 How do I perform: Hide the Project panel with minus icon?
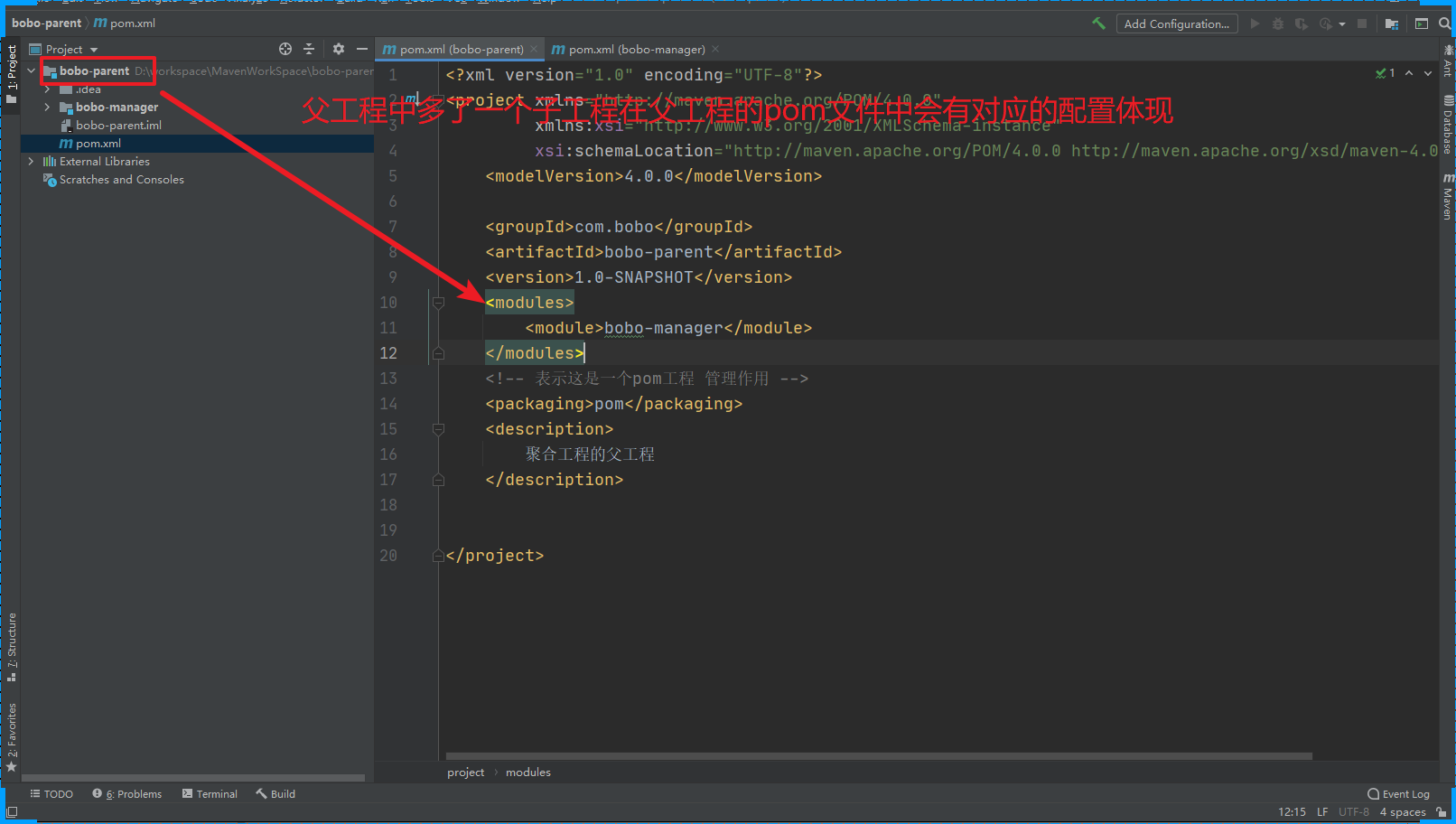click(x=362, y=49)
